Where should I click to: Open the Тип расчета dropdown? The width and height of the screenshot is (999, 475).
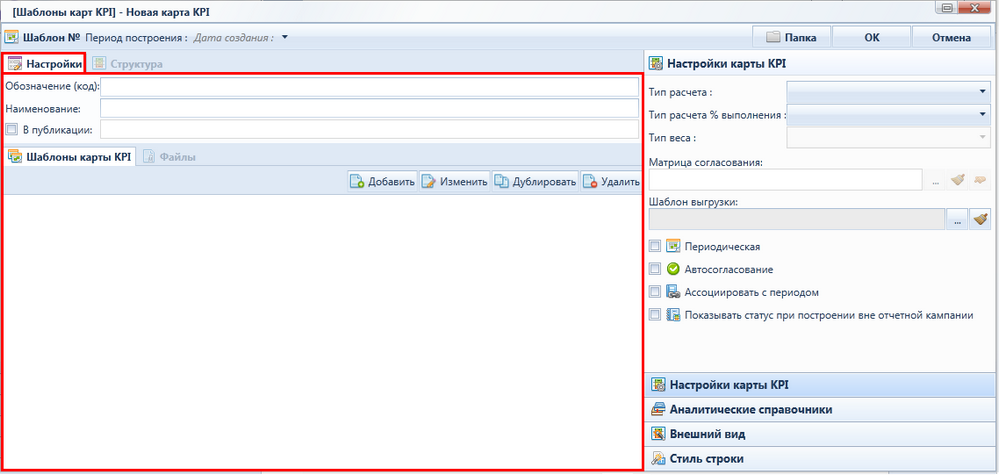click(888, 92)
